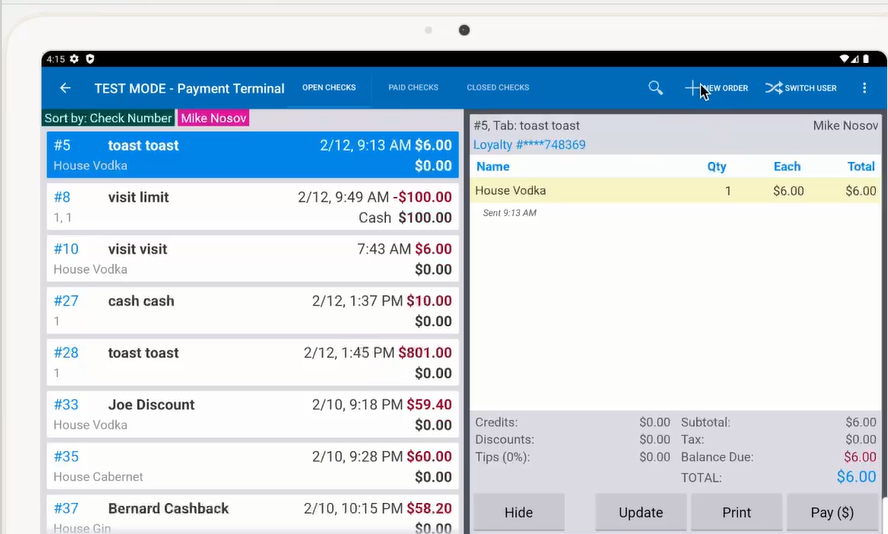Click the Balance Due $6.00 amount
Image resolution: width=888 pixels, height=534 pixels.
[860, 457]
